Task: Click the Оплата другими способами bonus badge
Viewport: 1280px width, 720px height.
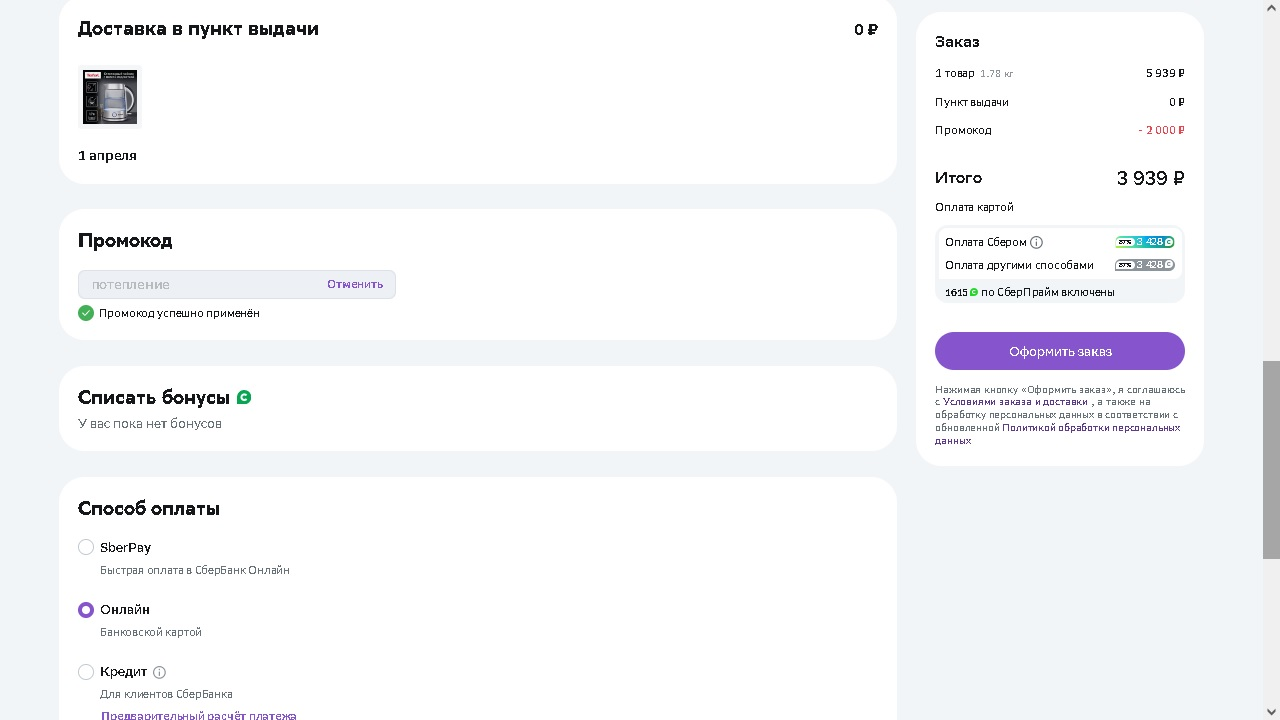Action: tap(1145, 265)
